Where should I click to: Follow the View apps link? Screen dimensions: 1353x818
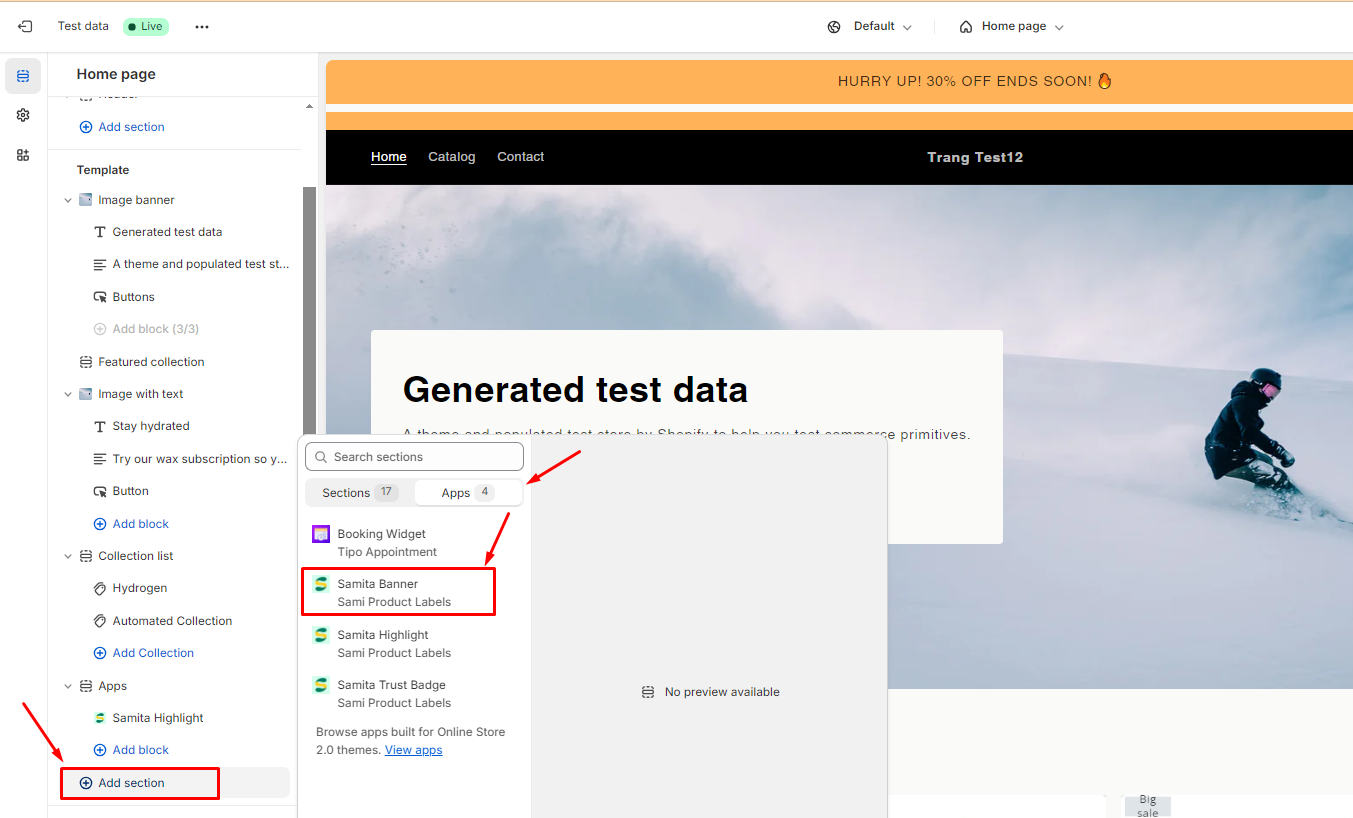[x=413, y=750]
